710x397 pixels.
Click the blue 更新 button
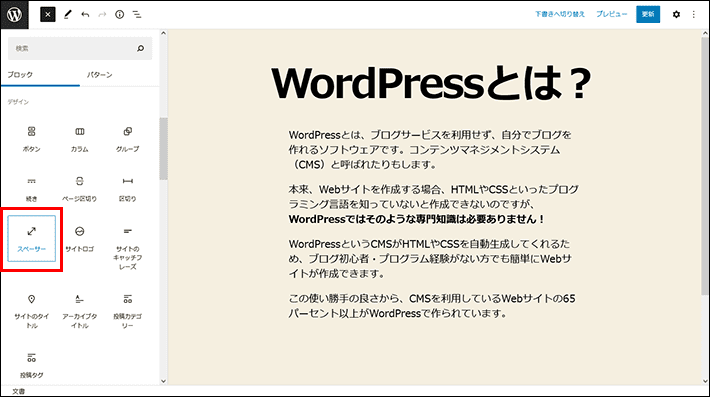pos(648,14)
